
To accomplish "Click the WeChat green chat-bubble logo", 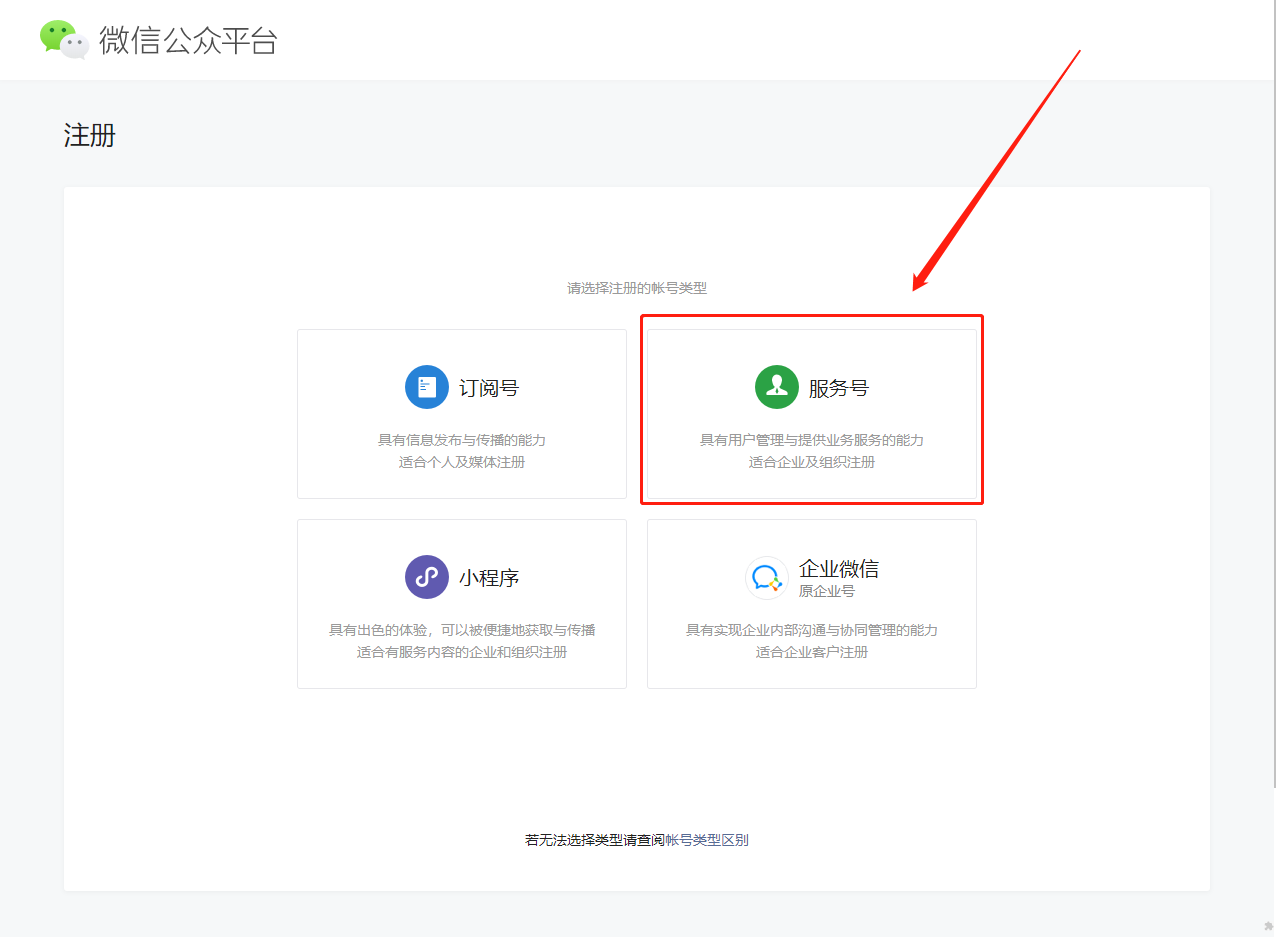I will click(64, 39).
